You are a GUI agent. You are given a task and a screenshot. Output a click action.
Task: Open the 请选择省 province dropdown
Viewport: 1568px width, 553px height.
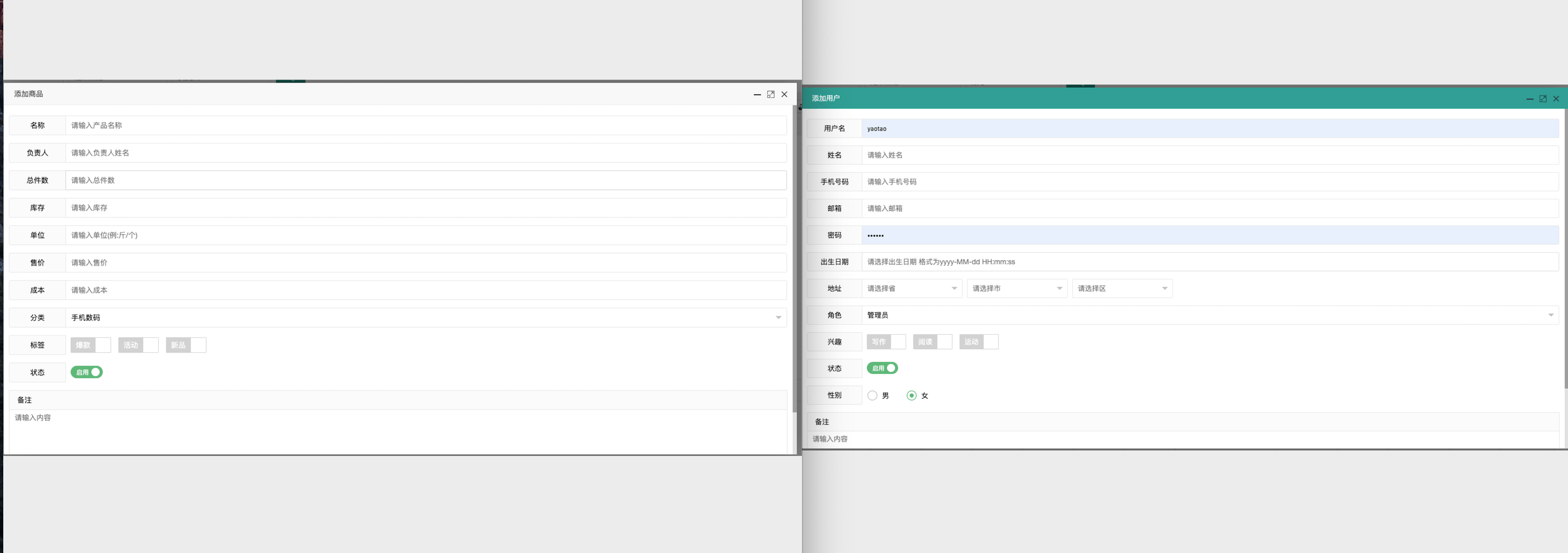912,288
